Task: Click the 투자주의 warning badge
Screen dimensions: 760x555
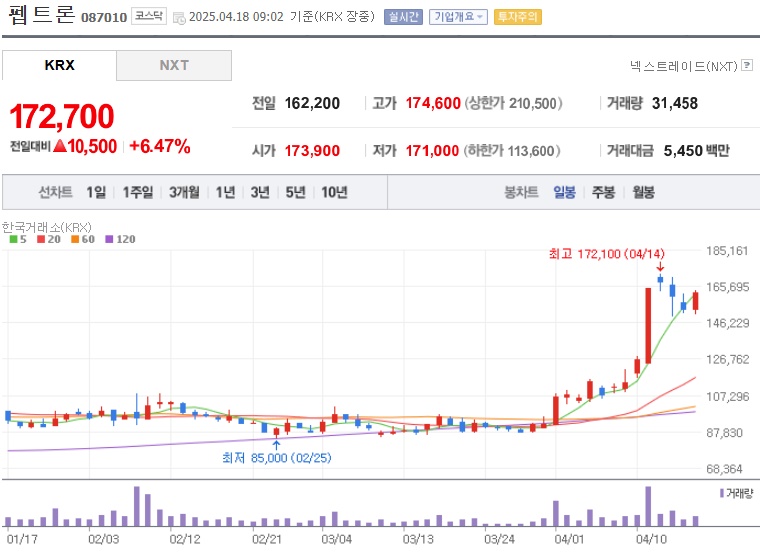Action: [x=518, y=17]
